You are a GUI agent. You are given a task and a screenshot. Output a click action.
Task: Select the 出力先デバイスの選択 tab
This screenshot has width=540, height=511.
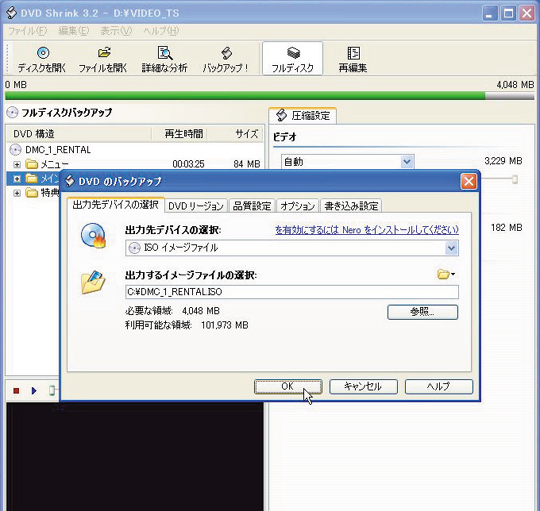(x=116, y=205)
